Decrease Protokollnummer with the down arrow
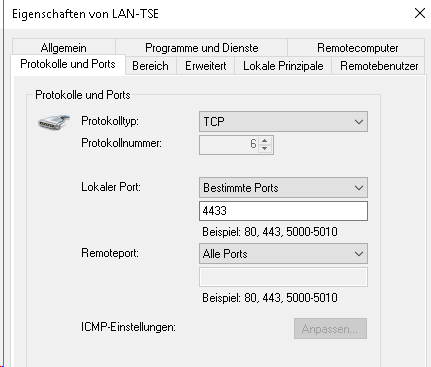431x367 pixels. pyautogui.click(x=265, y=148)
